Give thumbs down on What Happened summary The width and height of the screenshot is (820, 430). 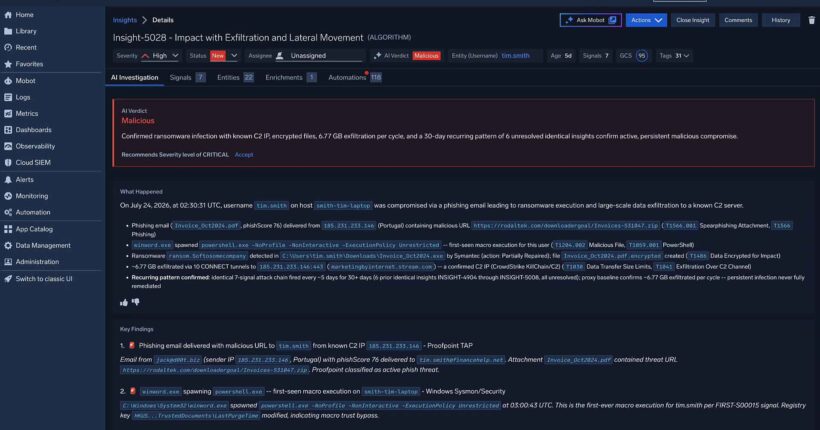point(135,302)
